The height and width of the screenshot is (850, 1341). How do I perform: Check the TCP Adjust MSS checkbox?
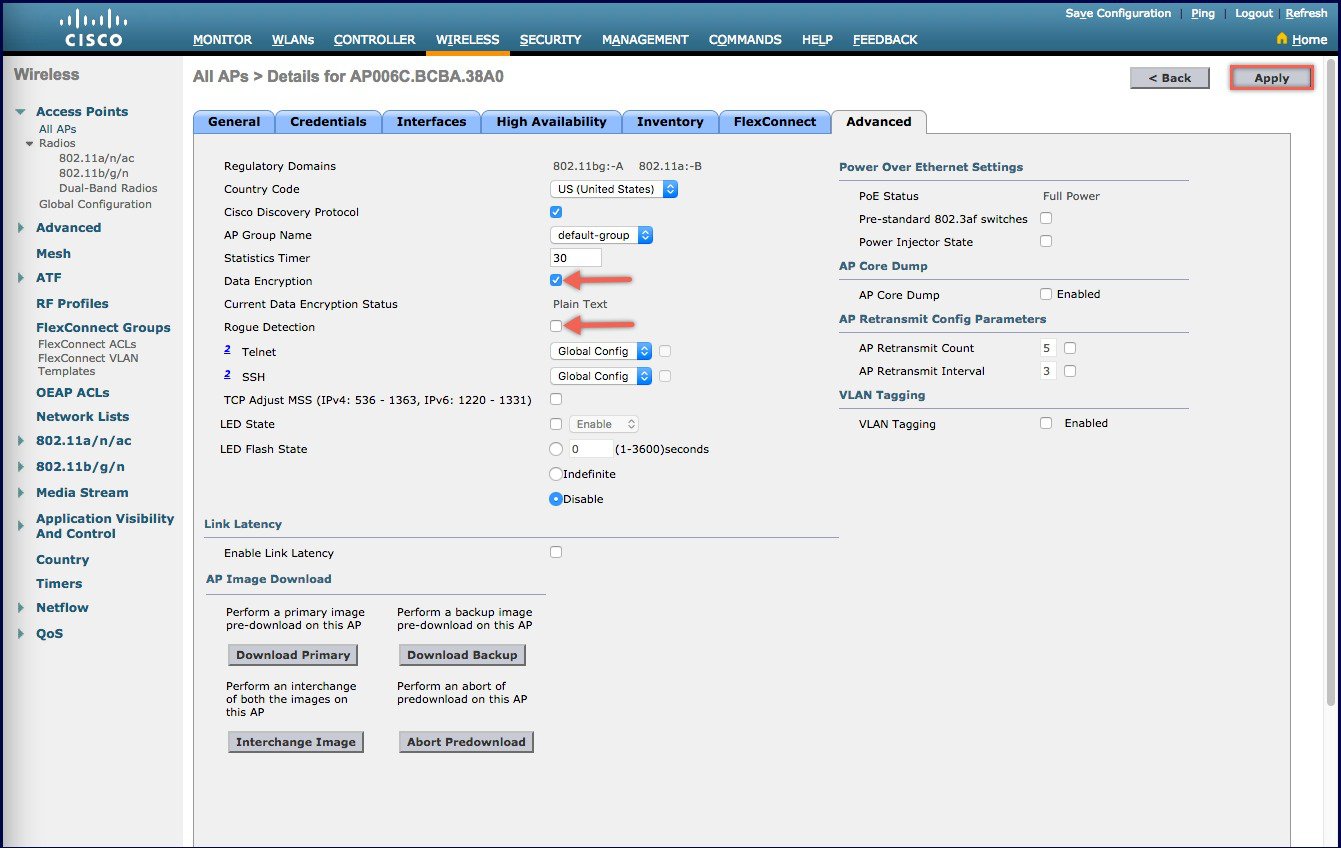pyautogui.click(x=556, y=400)
